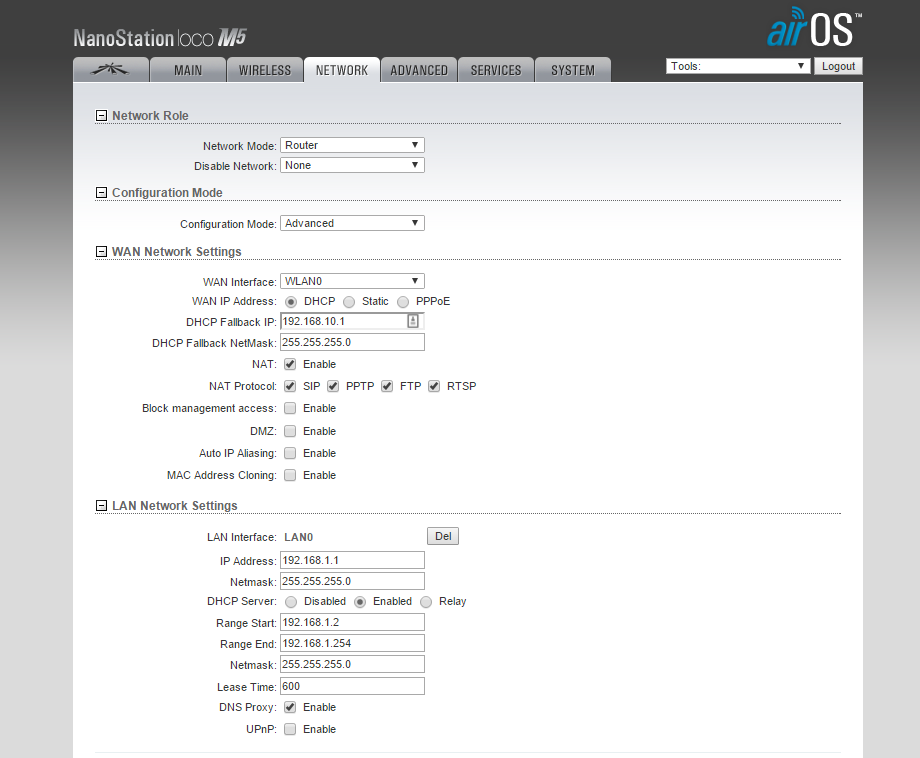Click the Lease Time input field

[352, 686]
